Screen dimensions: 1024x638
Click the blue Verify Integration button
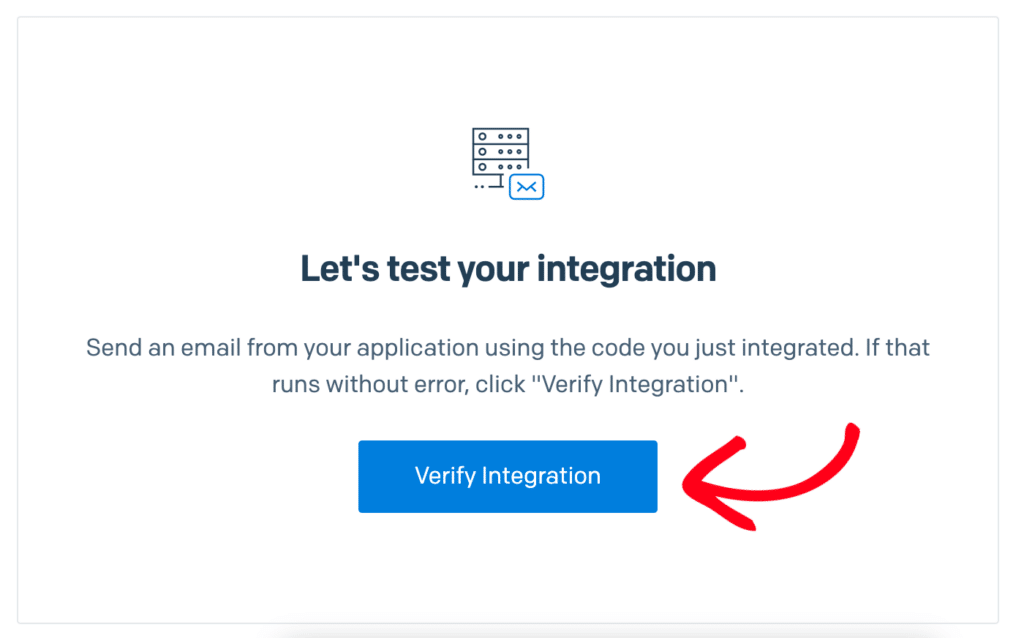click(507, 476)
